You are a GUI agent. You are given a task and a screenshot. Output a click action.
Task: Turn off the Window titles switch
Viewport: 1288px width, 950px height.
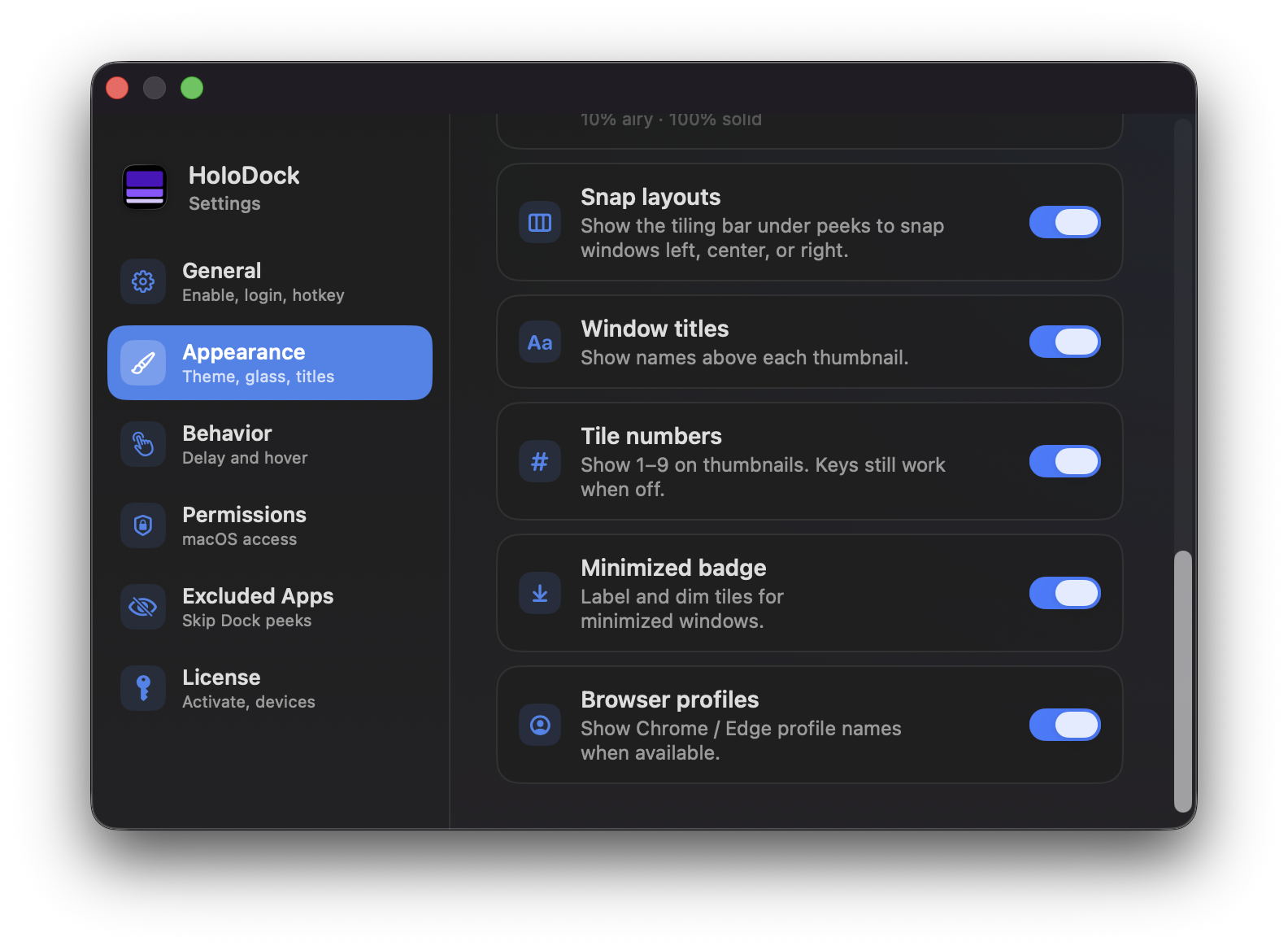click(1064, 342)
